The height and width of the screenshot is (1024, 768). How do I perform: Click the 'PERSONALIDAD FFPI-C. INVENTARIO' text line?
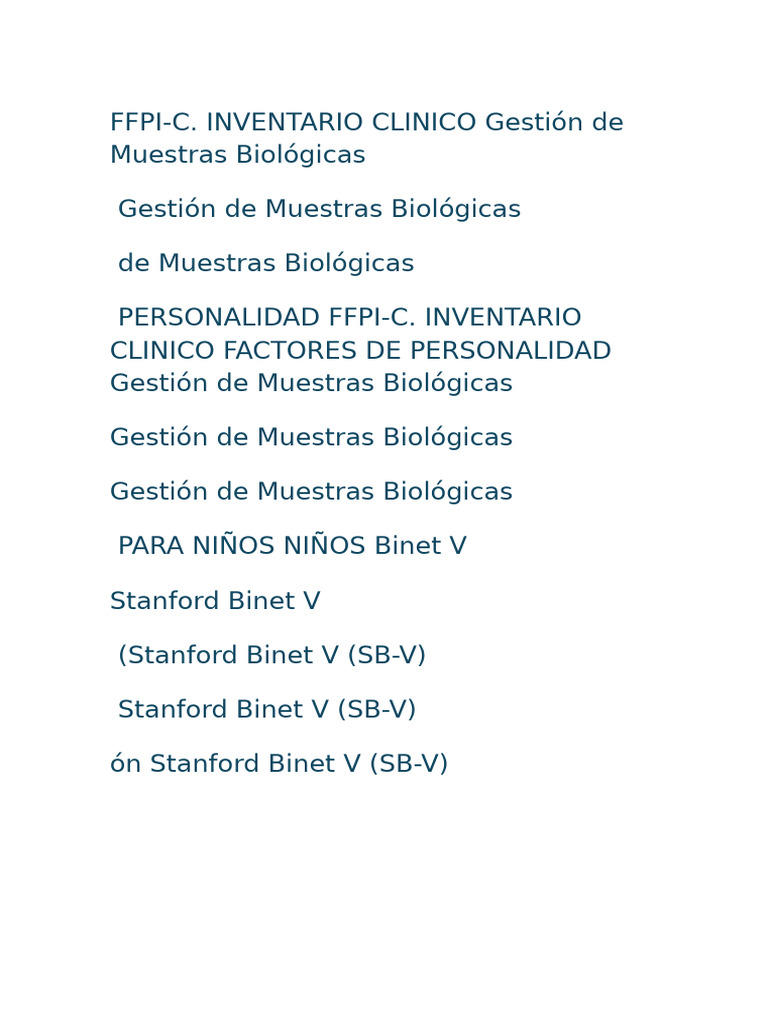[349, 317]
